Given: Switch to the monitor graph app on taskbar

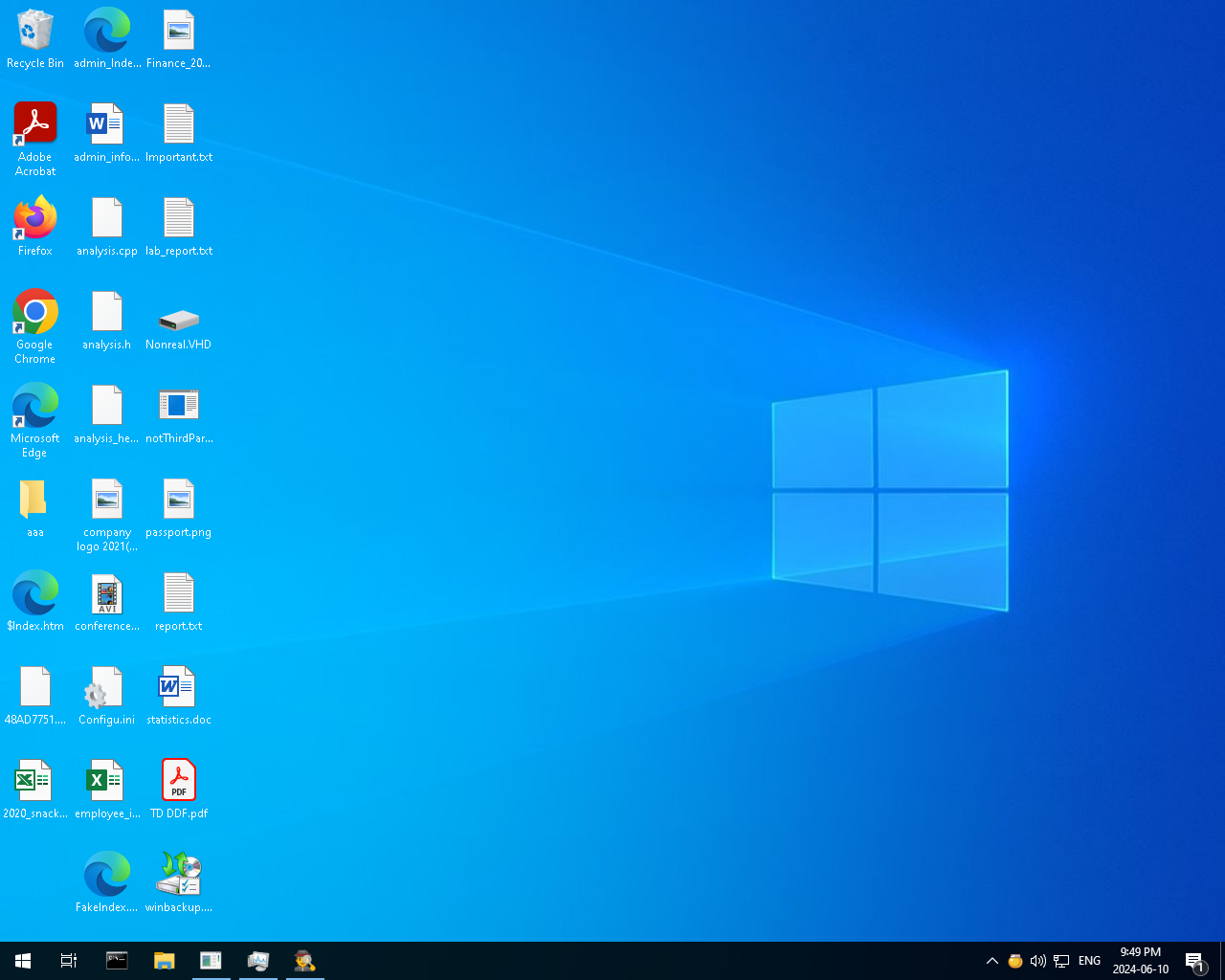Looking at the screenshot, I should pyautogui.click(x=258, y=961).
